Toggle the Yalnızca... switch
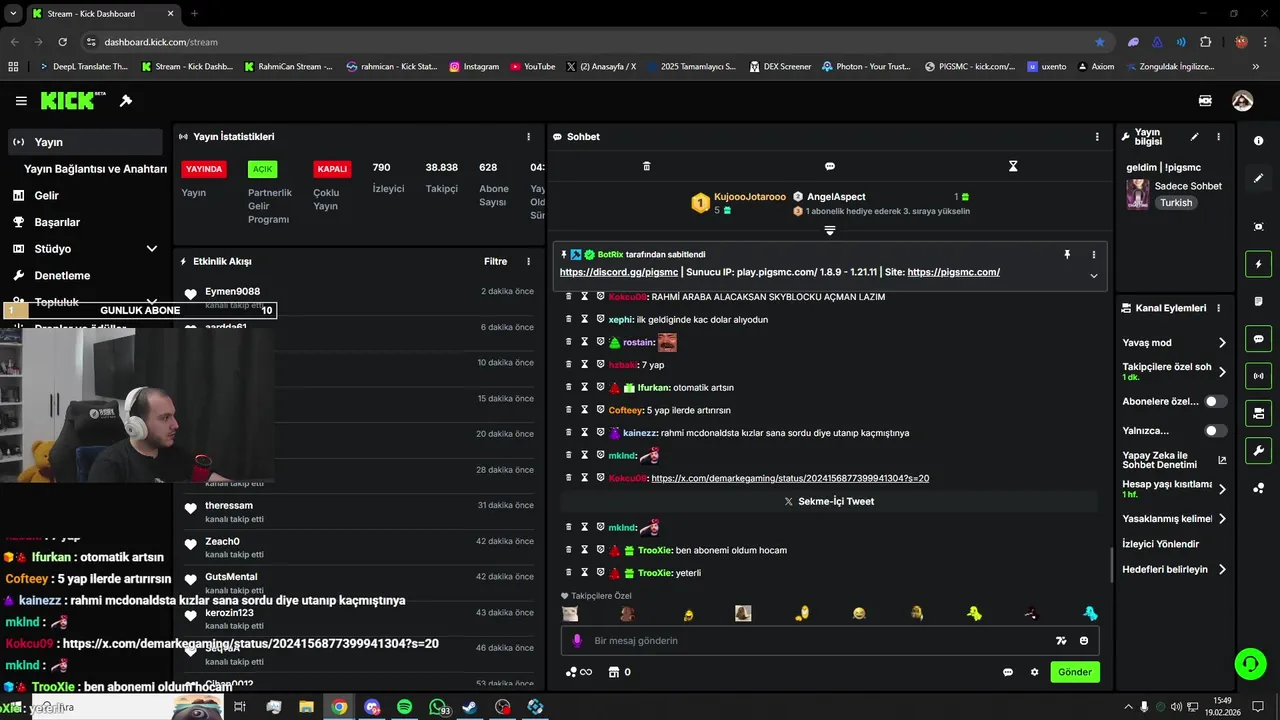The height and width of the screenshot is (720, 1280). tap(1215, 431)
